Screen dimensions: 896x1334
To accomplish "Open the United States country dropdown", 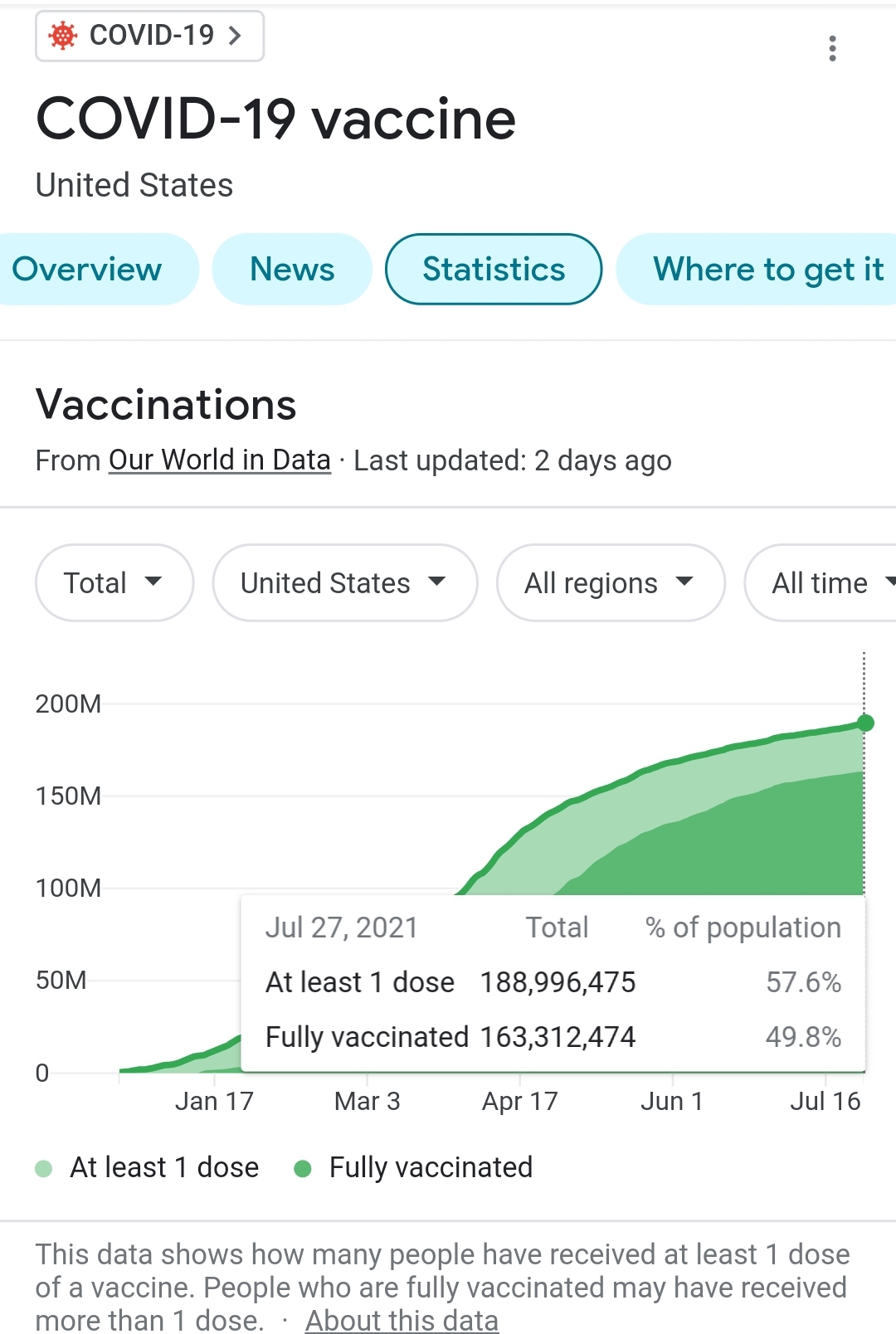I will click(344, 582).
